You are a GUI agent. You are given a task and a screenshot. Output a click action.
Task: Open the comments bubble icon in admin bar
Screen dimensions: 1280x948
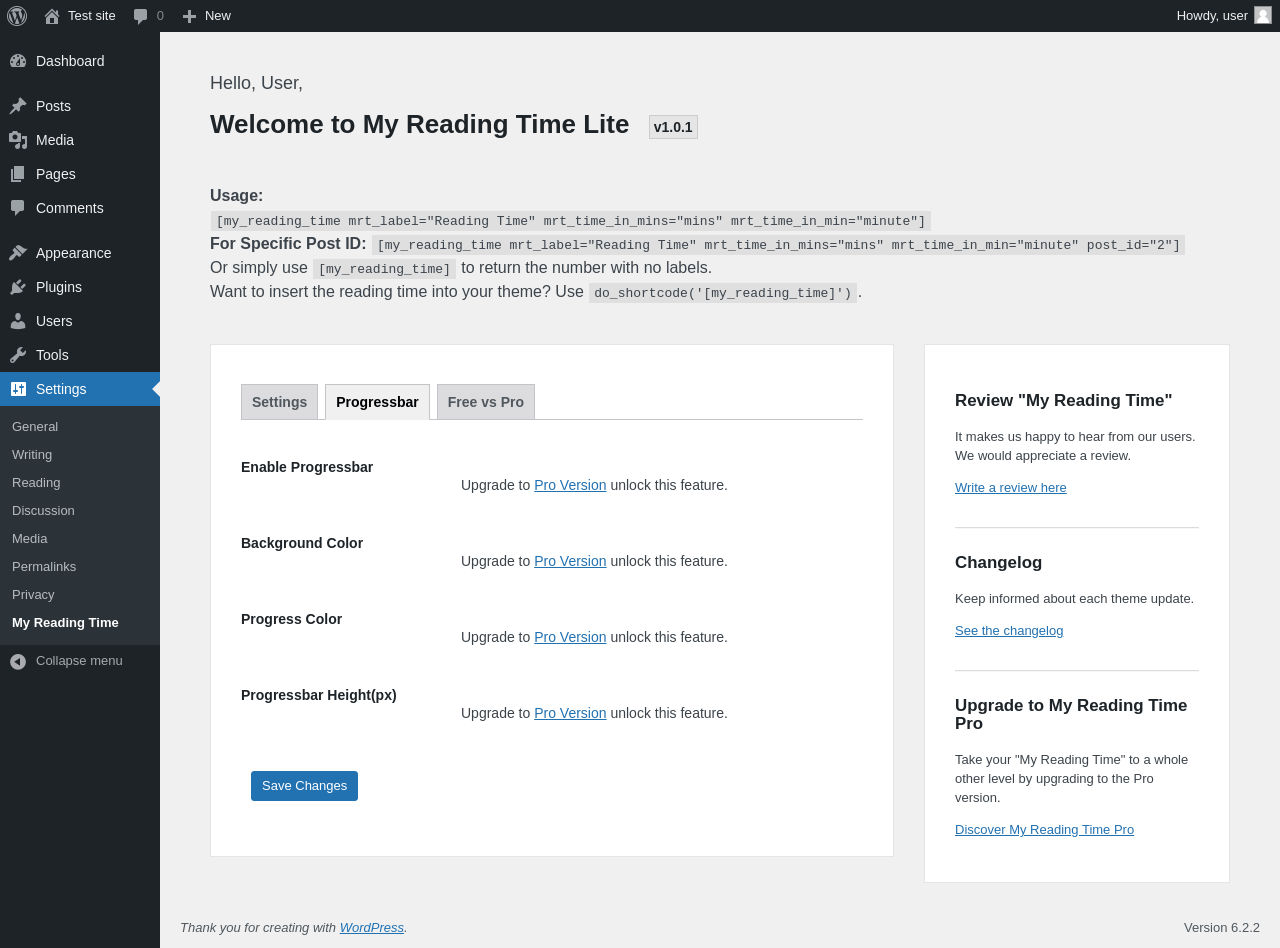point(141,16)
